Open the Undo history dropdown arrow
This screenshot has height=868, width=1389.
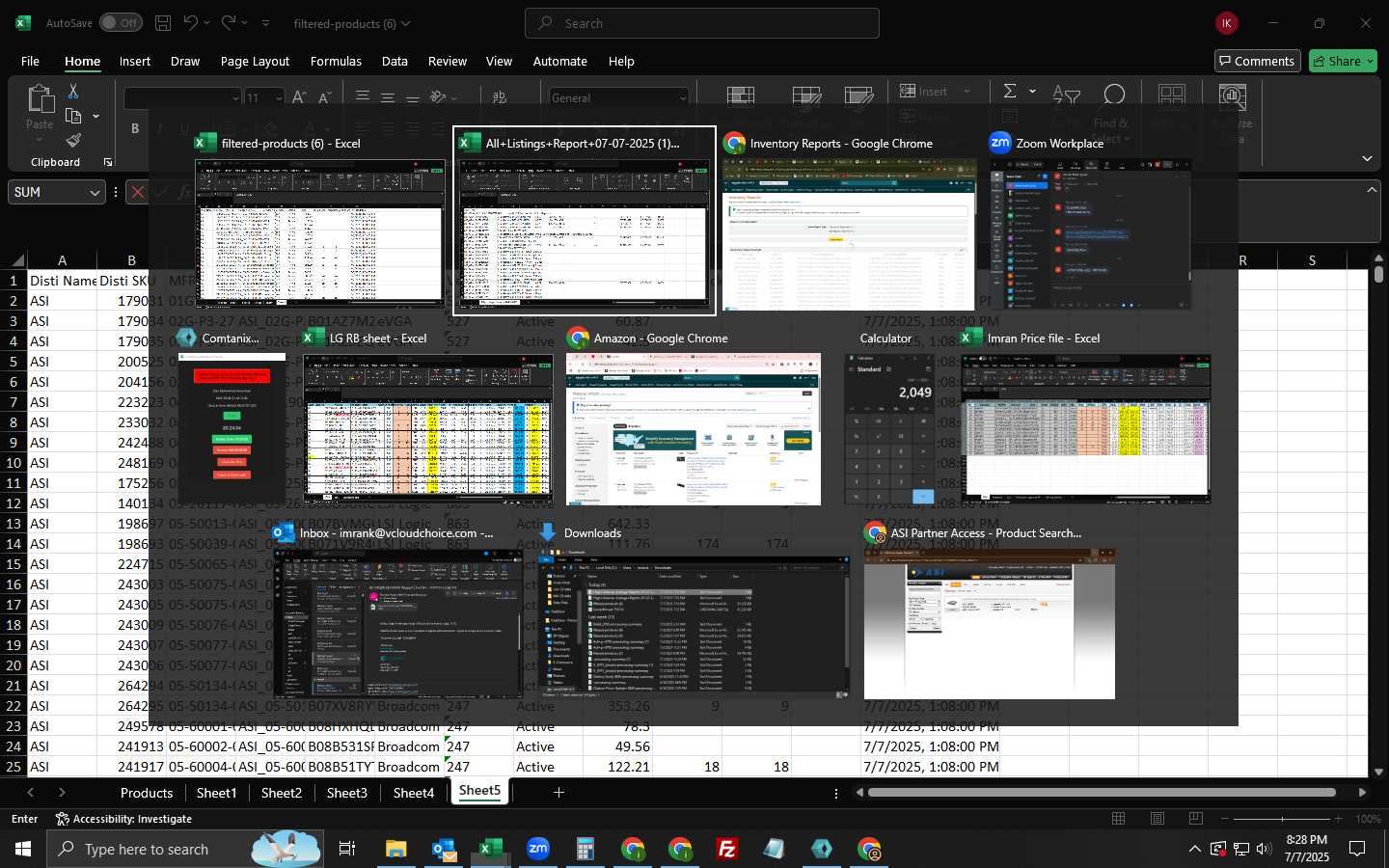point(206,22)
